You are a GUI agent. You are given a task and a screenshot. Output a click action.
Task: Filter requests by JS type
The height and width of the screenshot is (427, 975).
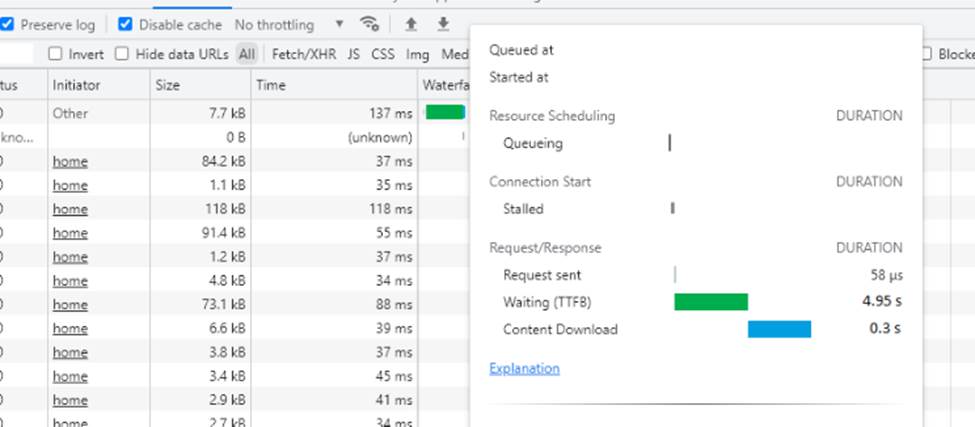(x=353, y=54)
